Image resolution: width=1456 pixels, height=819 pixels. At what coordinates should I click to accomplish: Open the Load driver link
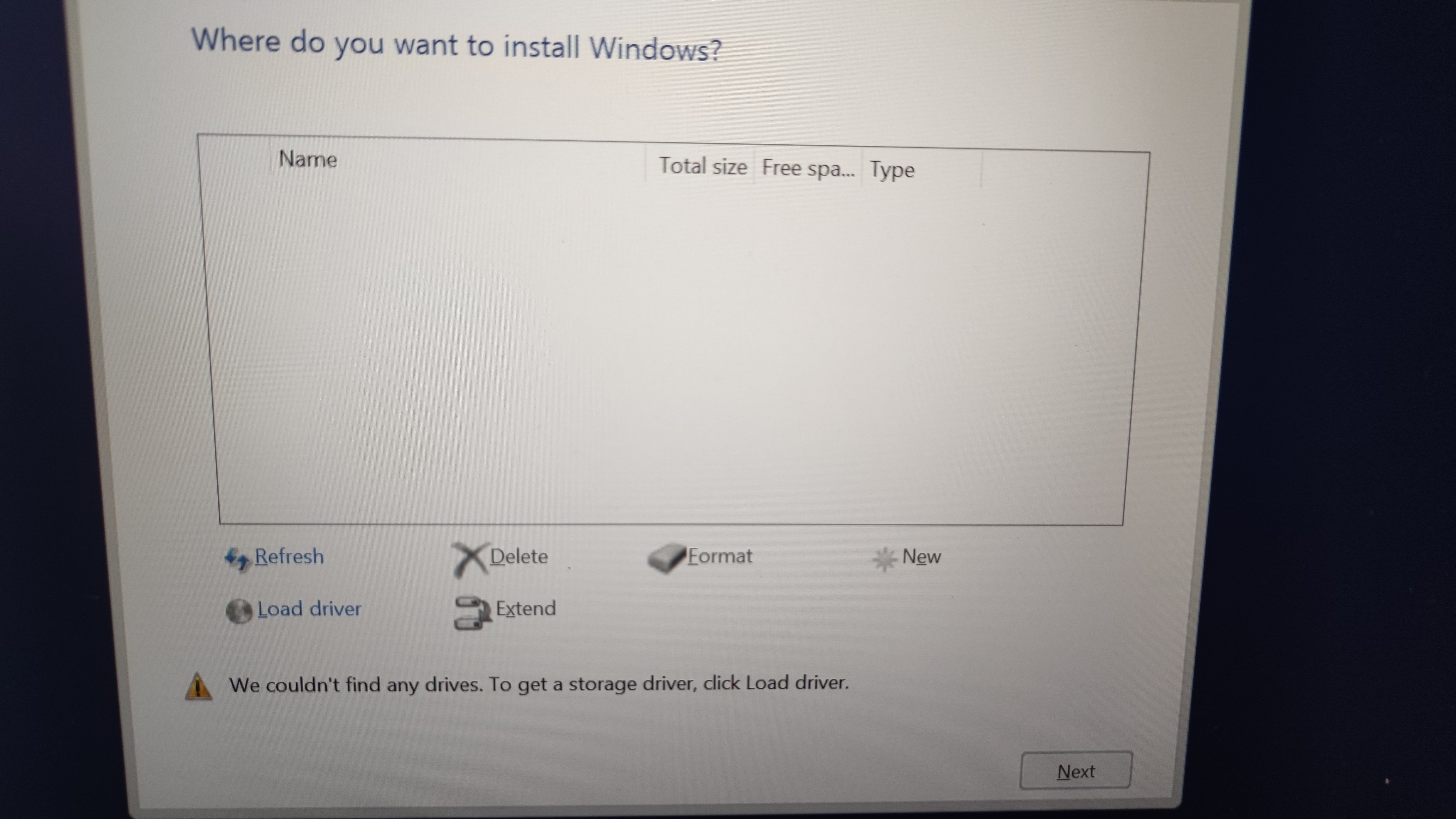(309, 609)
